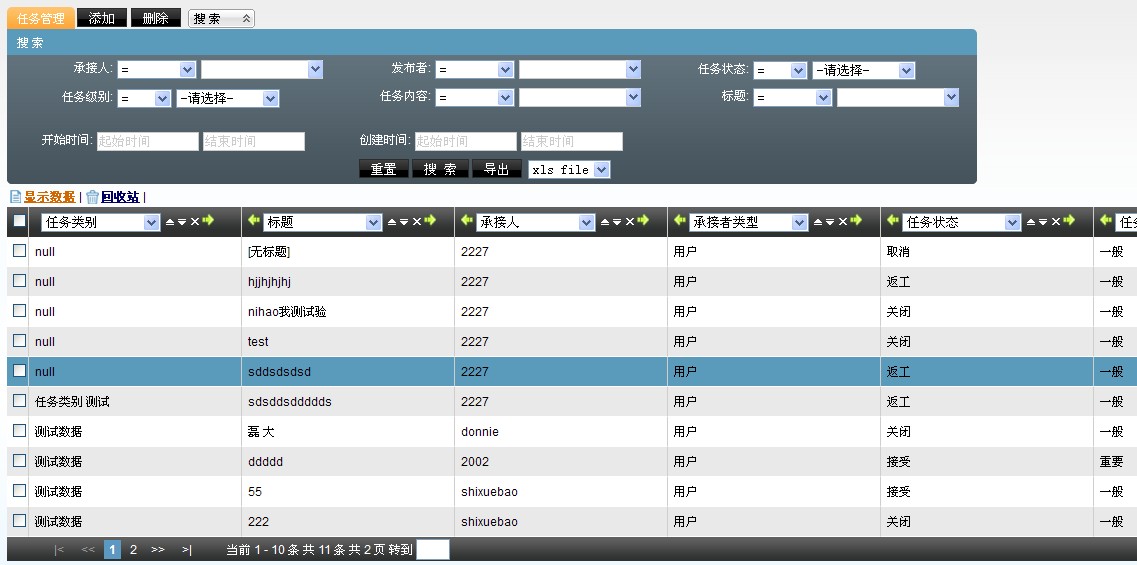Viewport: 1137px width, 565px height.
Task: Tick the checkbox for the hjjhjhjhj row
Action: pos(19,281)
